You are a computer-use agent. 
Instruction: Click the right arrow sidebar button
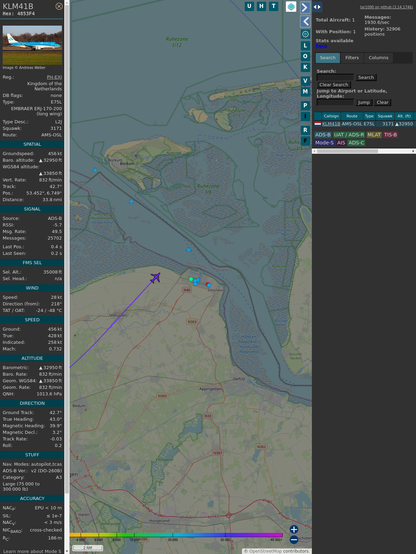click(305, 7)
